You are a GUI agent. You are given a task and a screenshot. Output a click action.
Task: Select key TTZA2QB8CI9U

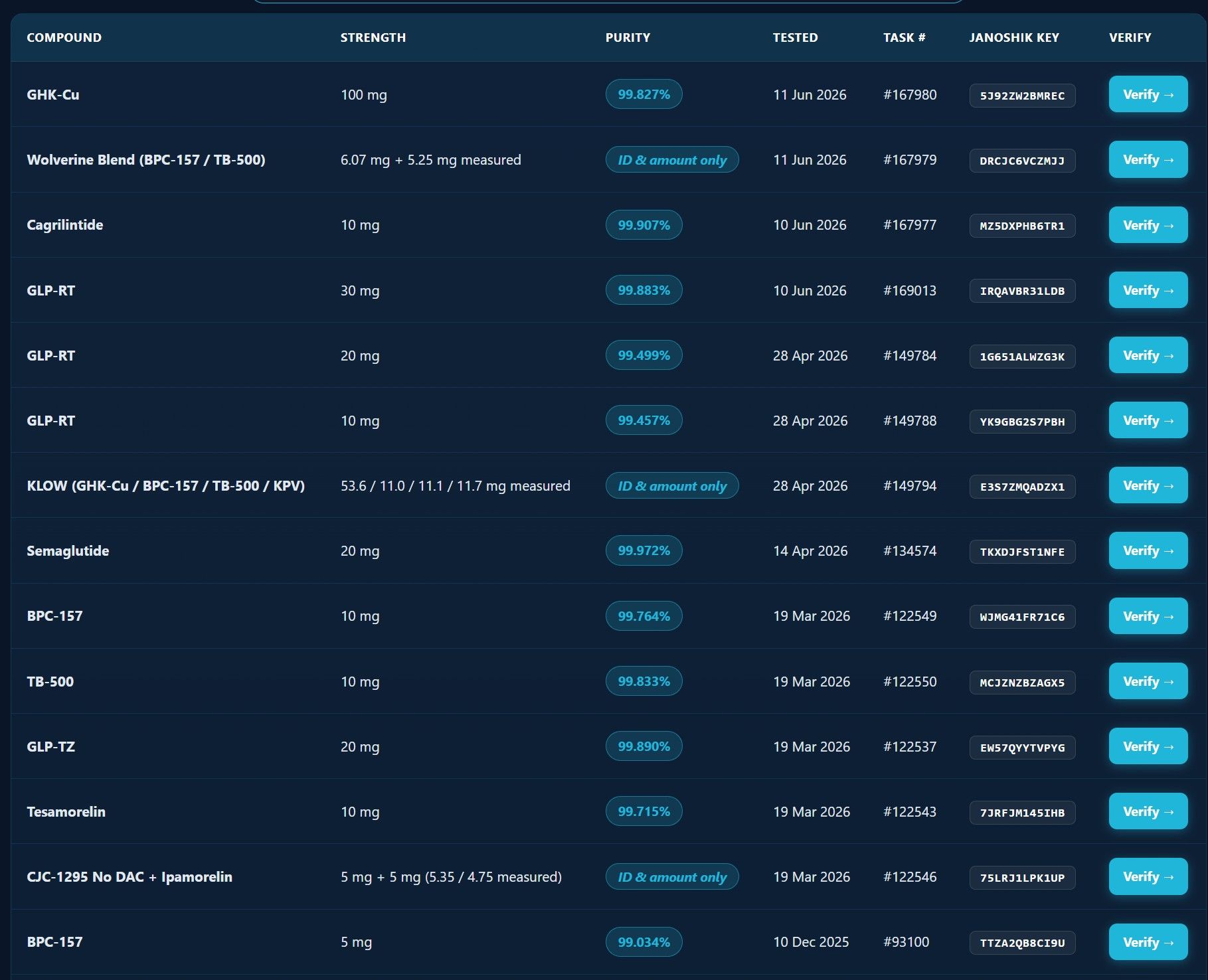[x=1022, y=943]
